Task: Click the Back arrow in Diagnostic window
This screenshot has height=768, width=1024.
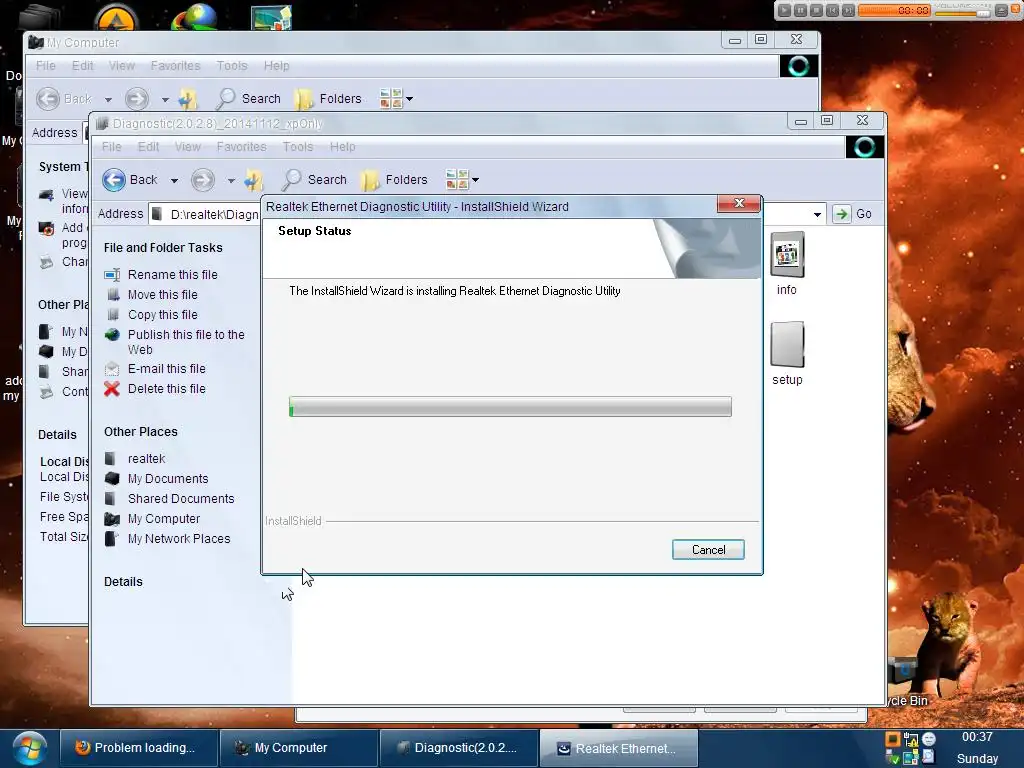Action: tap(114, 180)
